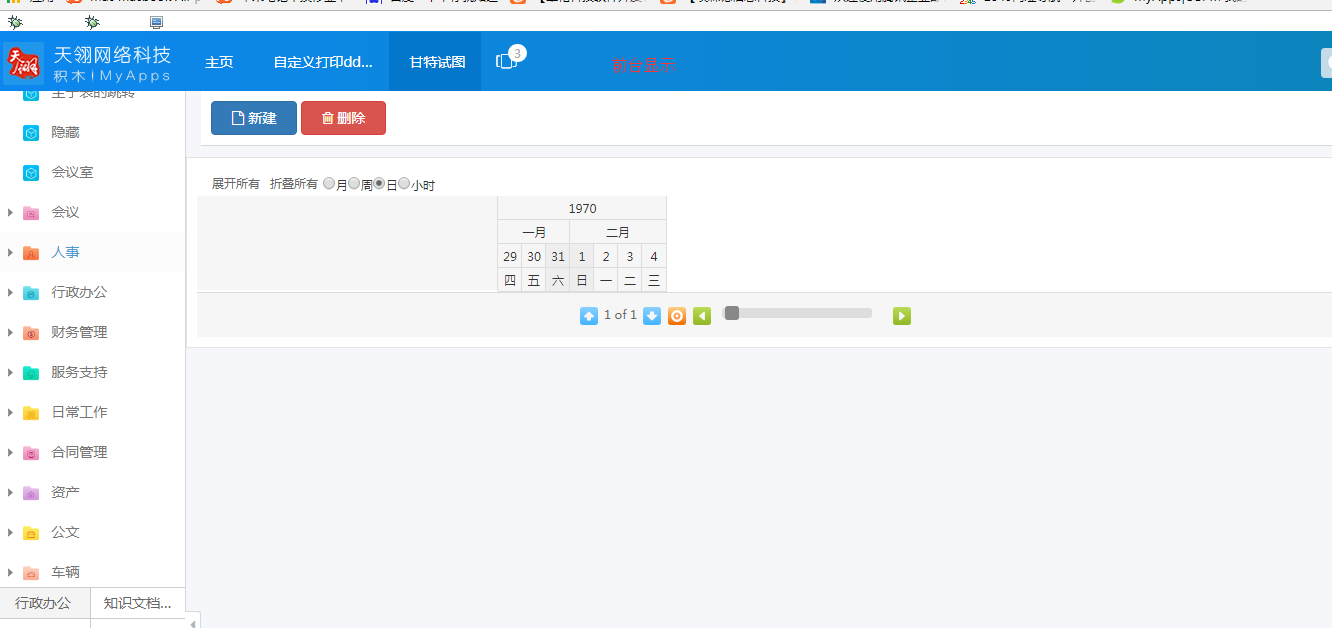Expand the 合同管理 tree node arrow
The width and height of the screenshot is (1332, 628).
coord(10,452)
